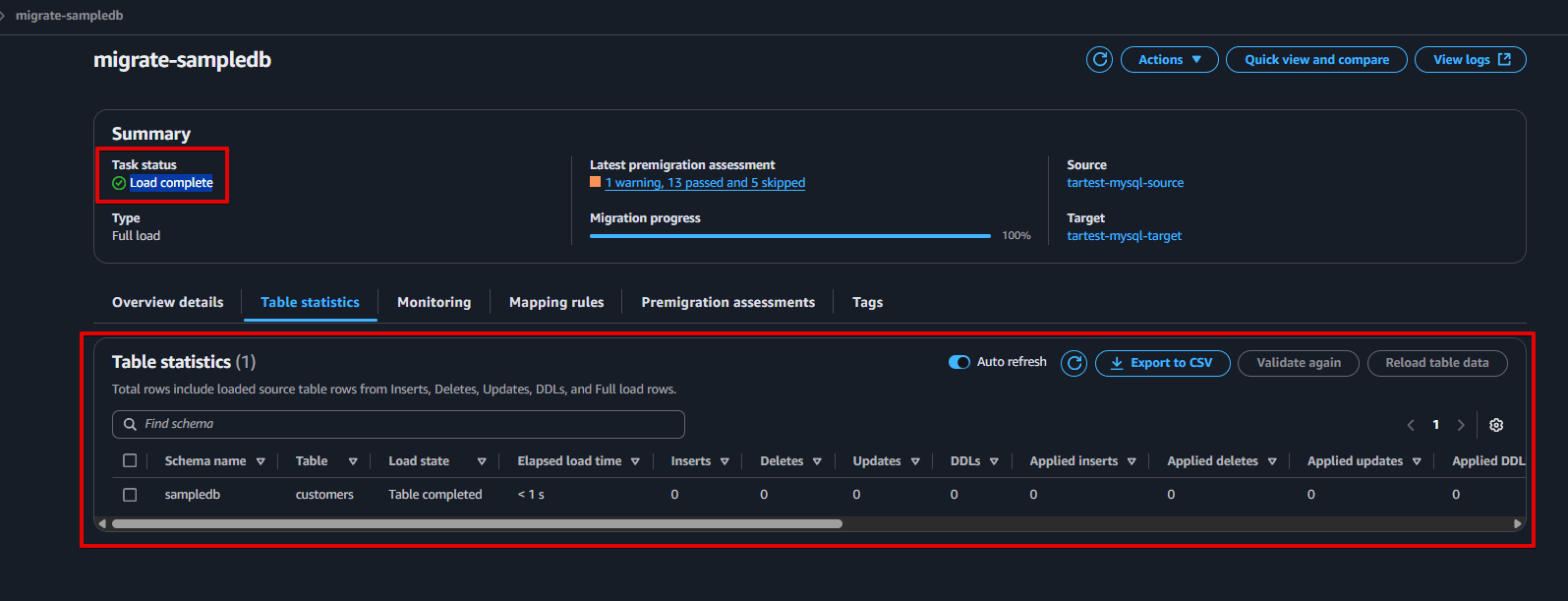
Task: Click the migrate-sampledb breadcrumb
Action: point(69,16)
